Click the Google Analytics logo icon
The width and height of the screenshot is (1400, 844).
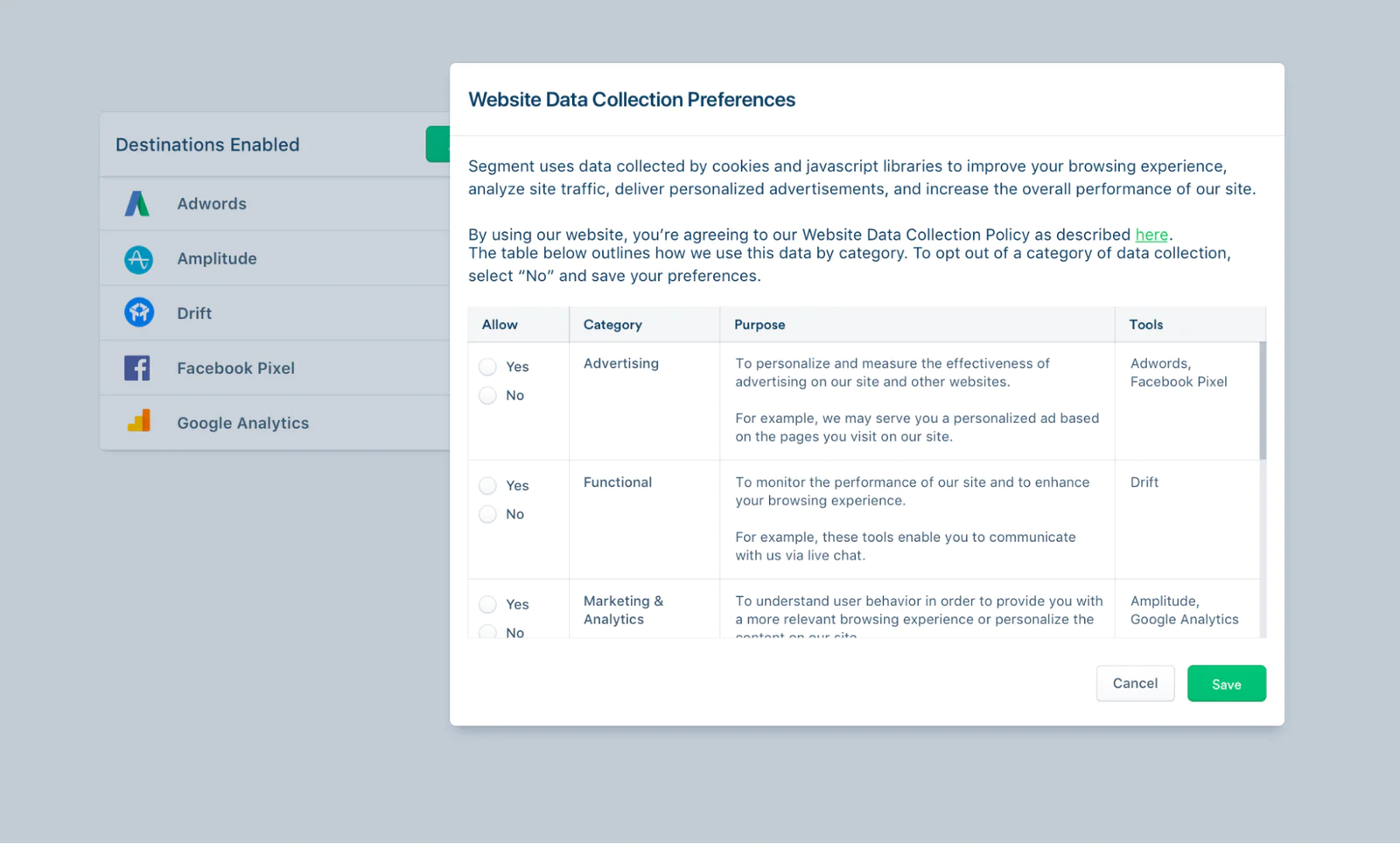139,422
